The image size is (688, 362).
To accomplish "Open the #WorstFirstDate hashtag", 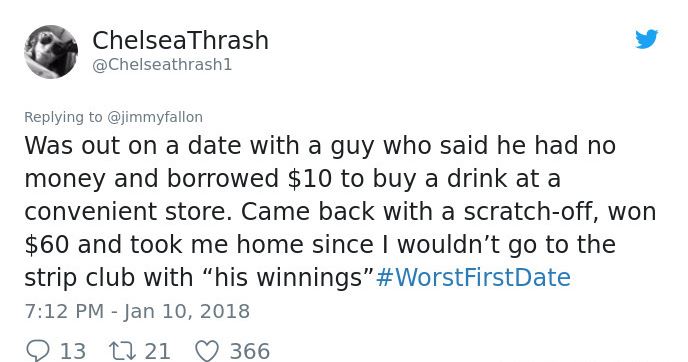I will pyautogui.click(x=473, y=277).
